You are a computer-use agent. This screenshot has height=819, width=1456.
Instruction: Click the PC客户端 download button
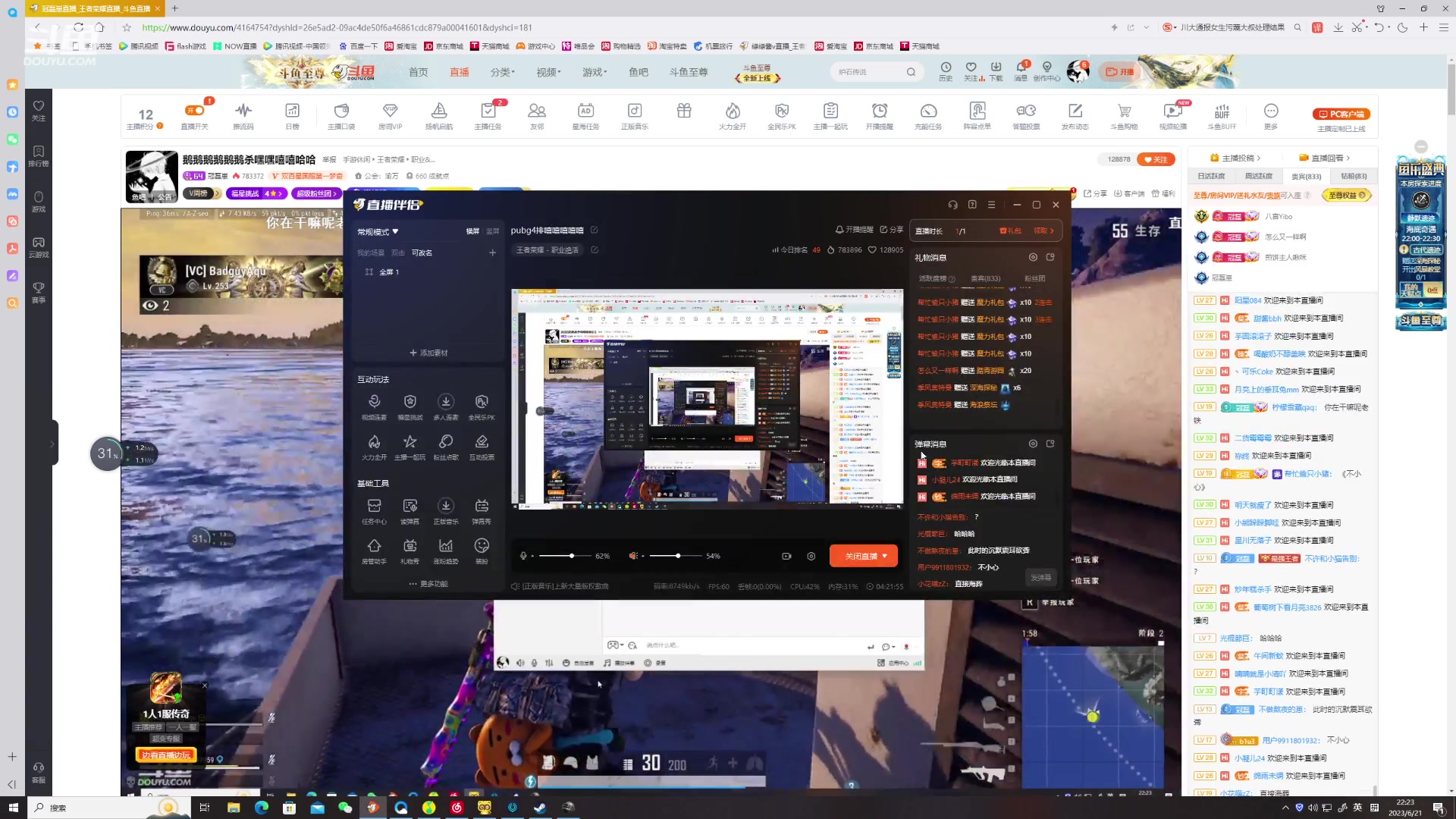(x=1341, y=114)
